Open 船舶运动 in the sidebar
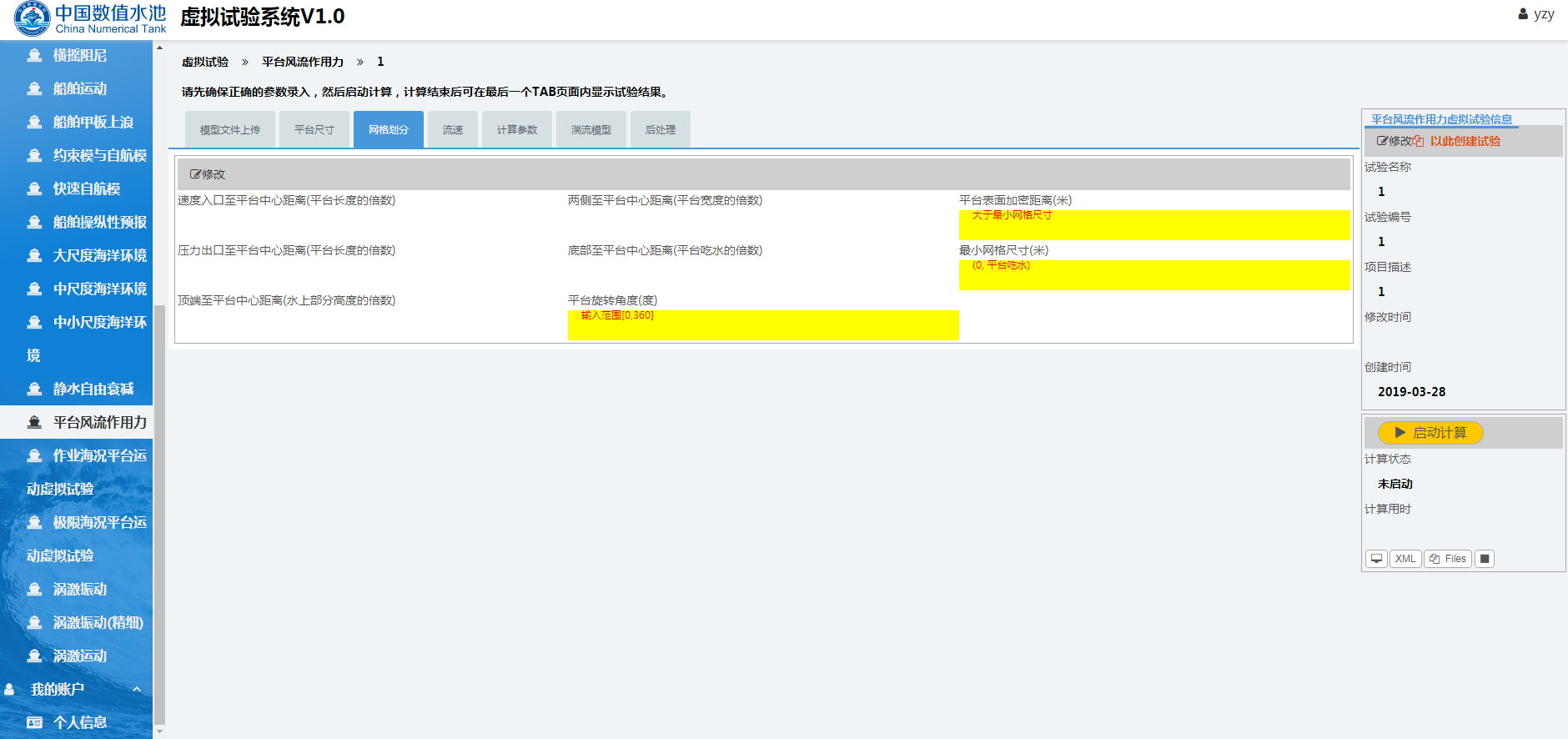This screenshot has height=739, width=1568. coord(80,88)
